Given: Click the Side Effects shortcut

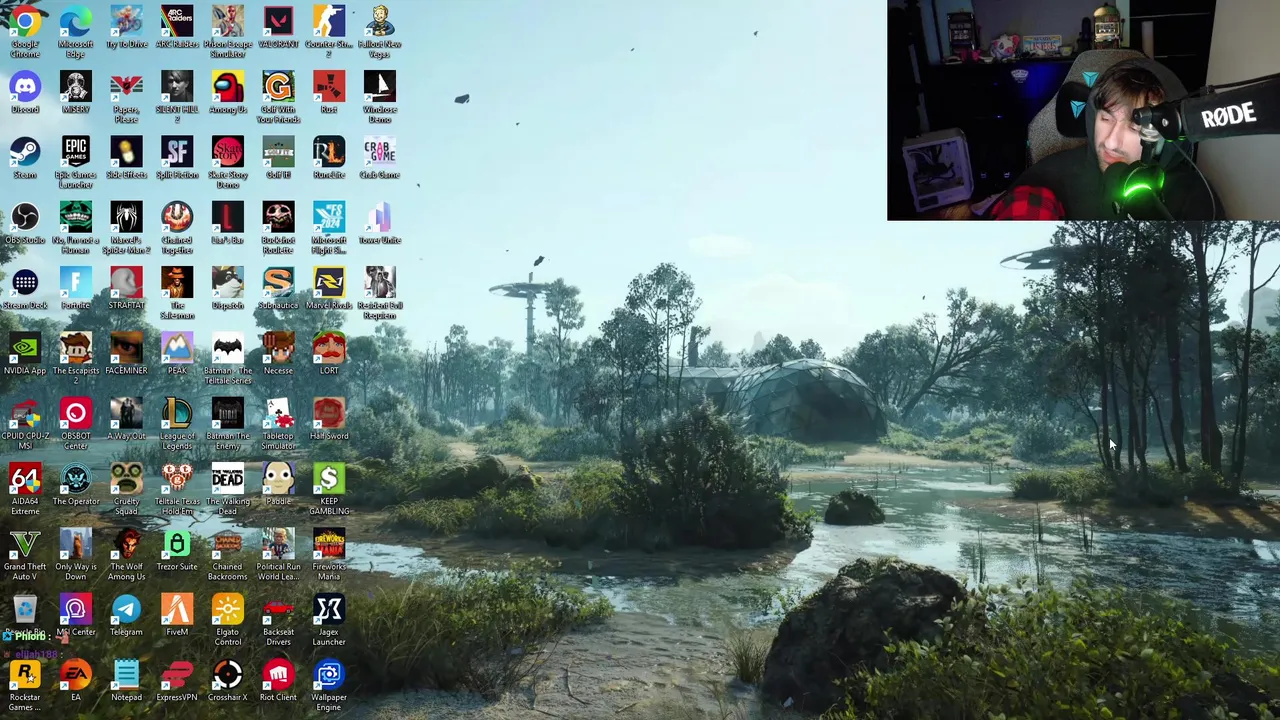Looking at the screenshot, I should pyautogui.click(x=126, y=158).
